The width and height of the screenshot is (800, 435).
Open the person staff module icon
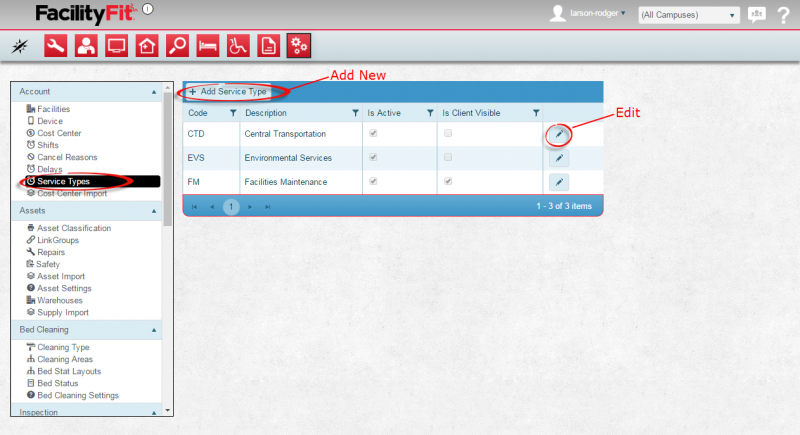coord(86,46)
